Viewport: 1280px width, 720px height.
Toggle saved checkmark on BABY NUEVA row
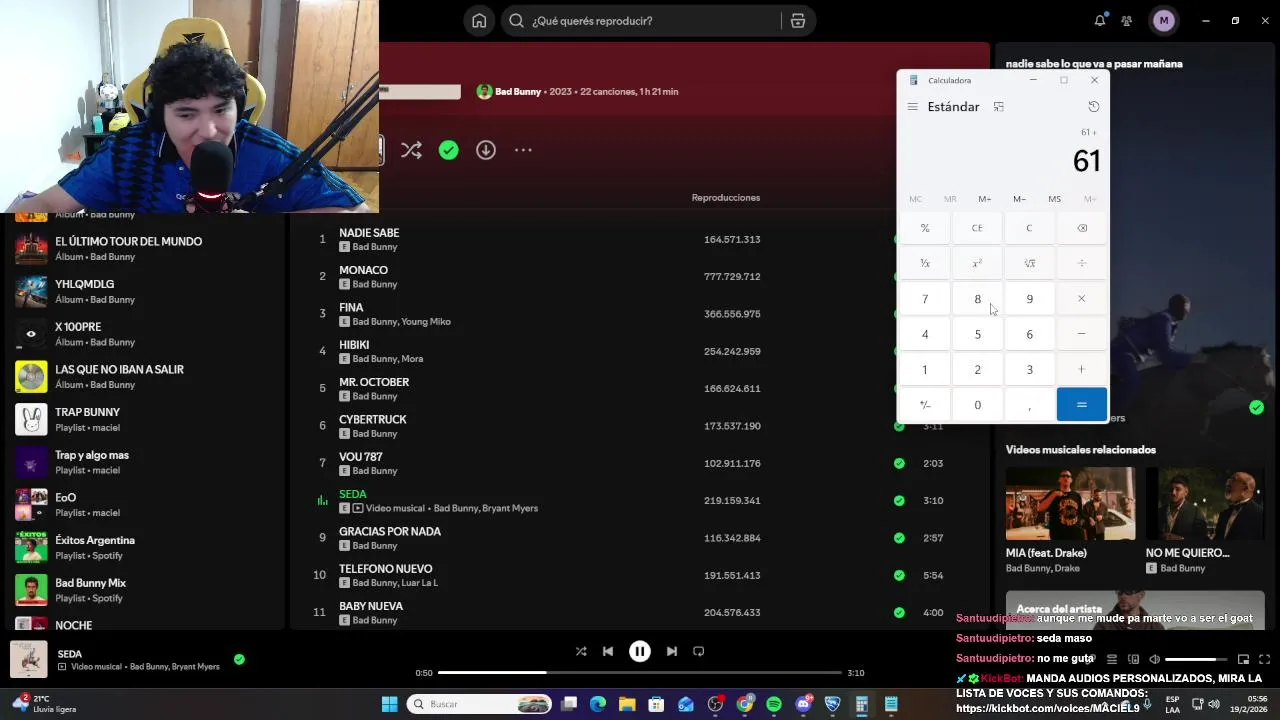[x=899, y=612]
